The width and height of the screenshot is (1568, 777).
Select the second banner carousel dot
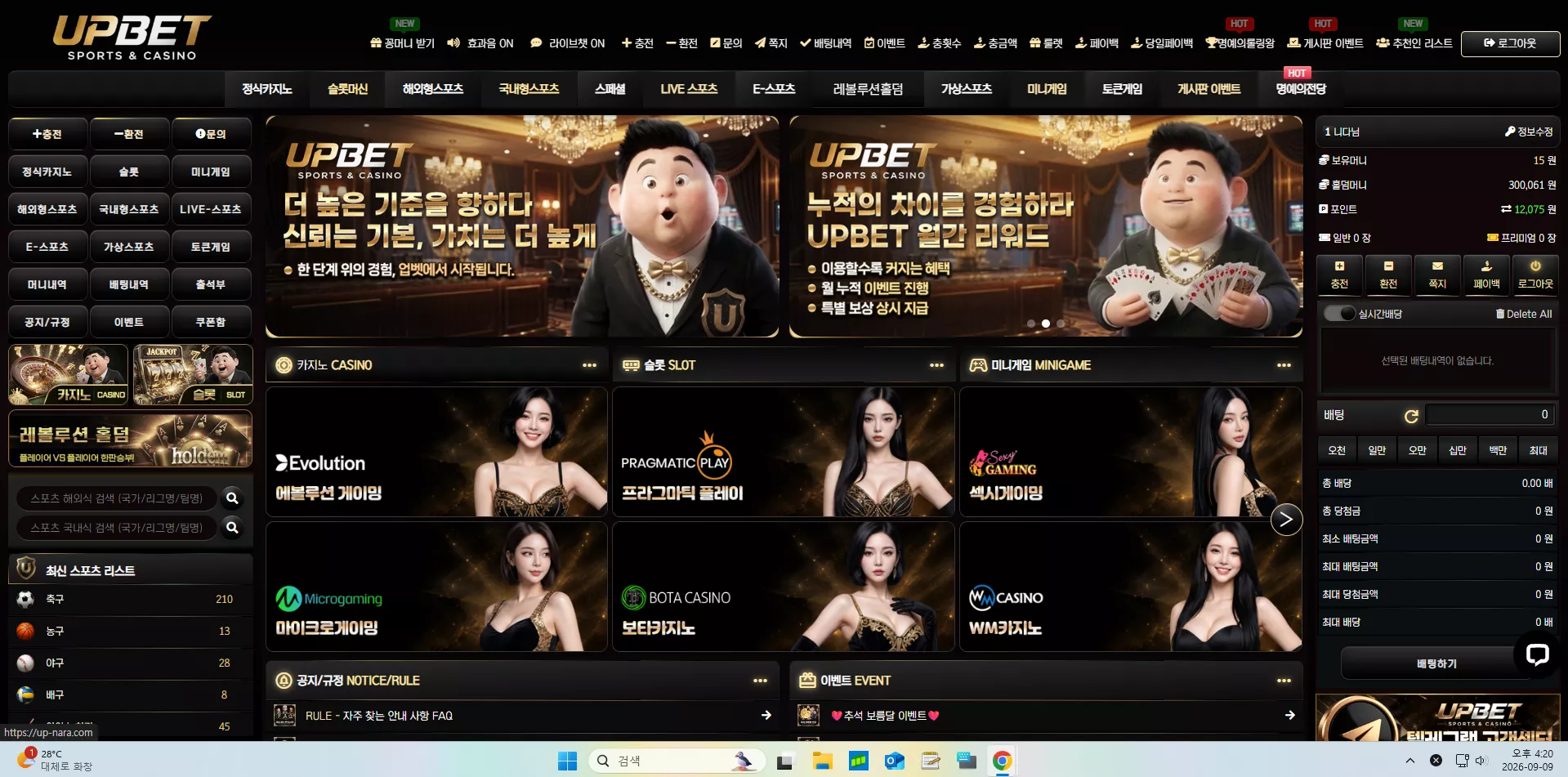[1046, 324]
